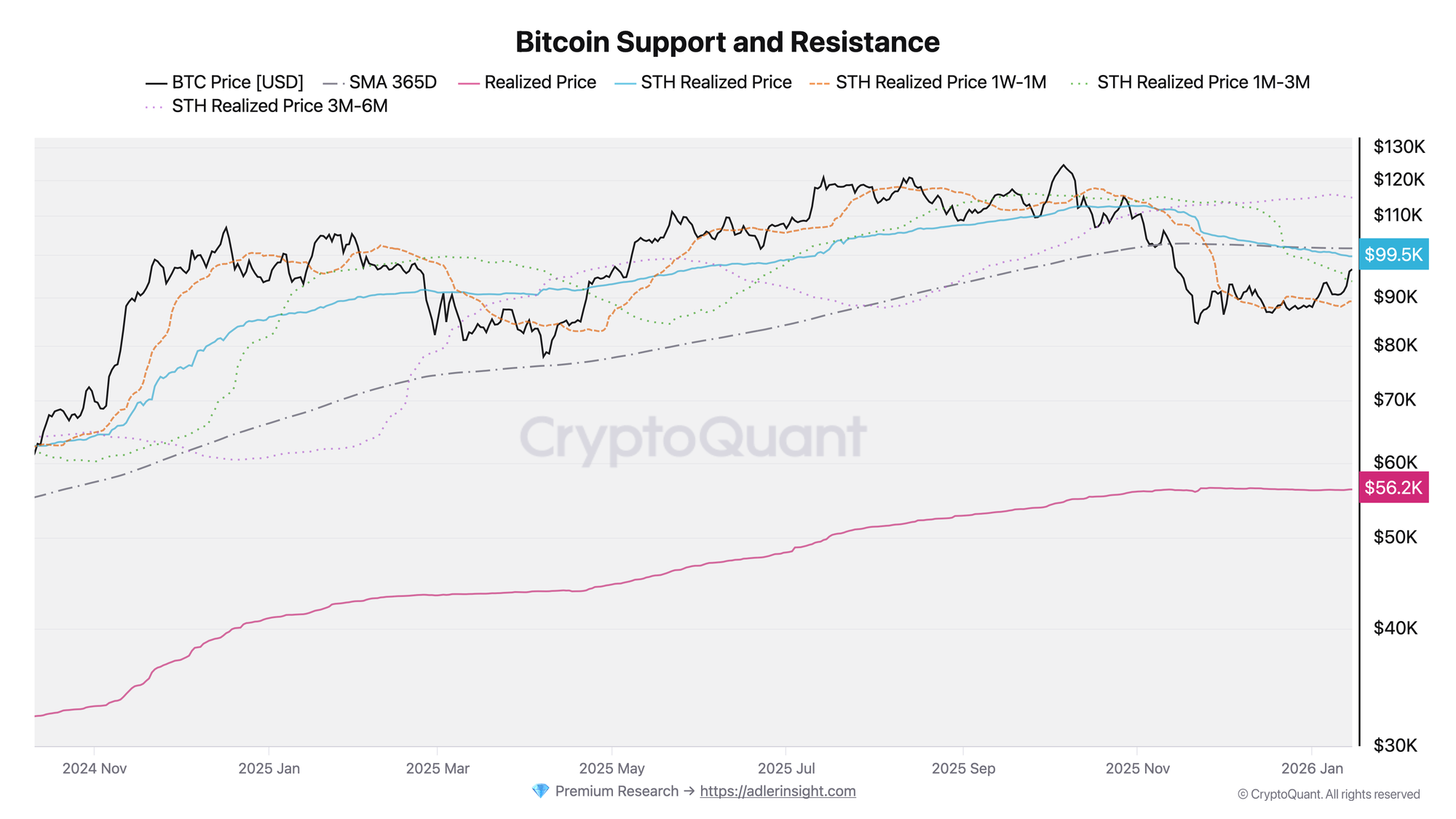Open the adlerinsight.com link
This screenshot has width=1456, height=819.
click(778, 791)
